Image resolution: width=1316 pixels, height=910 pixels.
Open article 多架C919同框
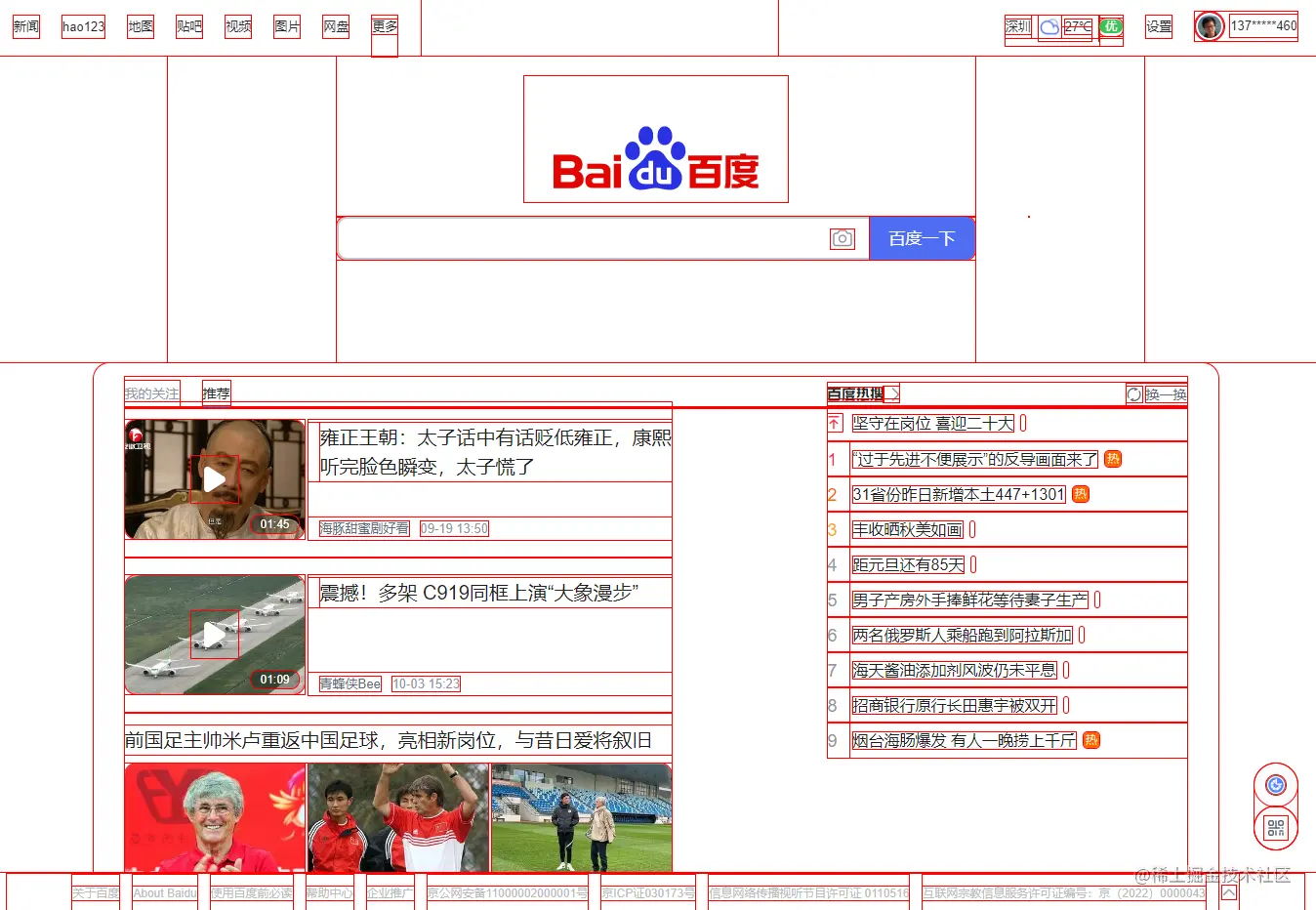click(478, 593)
